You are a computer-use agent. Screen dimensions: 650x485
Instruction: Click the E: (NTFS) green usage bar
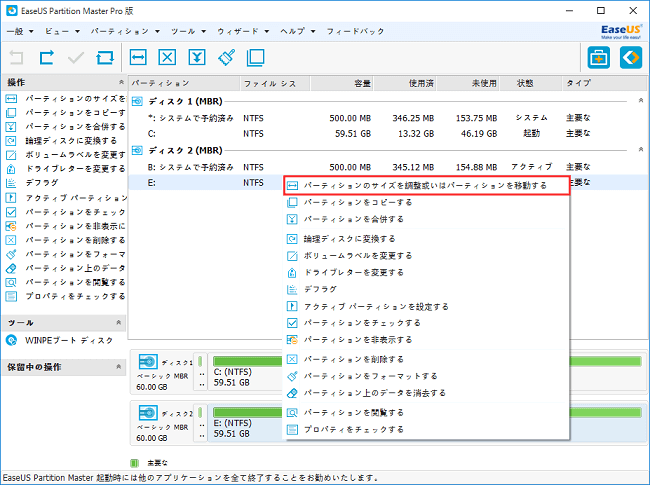tap(247, 412)
